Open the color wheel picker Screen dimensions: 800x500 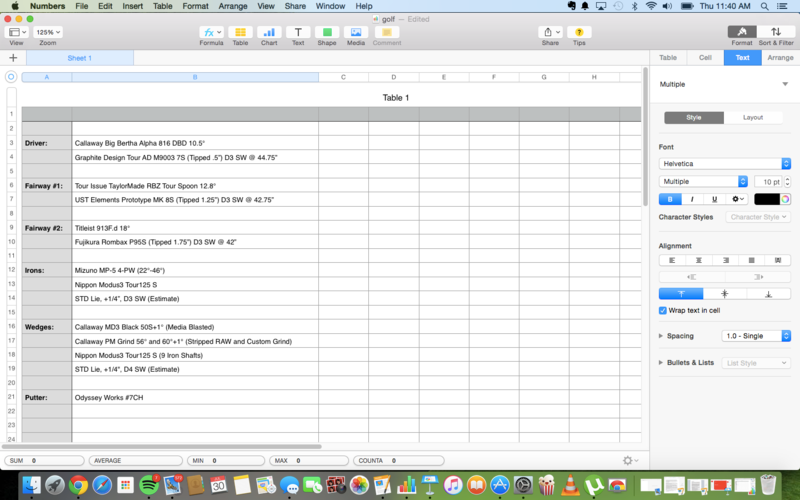pyautogui.click(x=785, y=199)
